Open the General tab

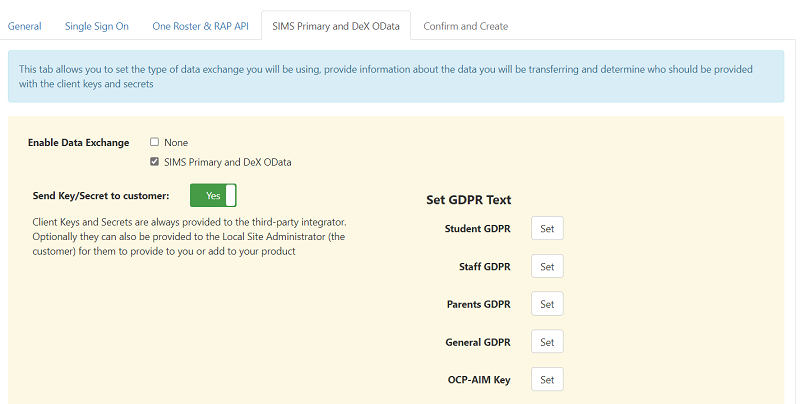(x=25, y=26)
